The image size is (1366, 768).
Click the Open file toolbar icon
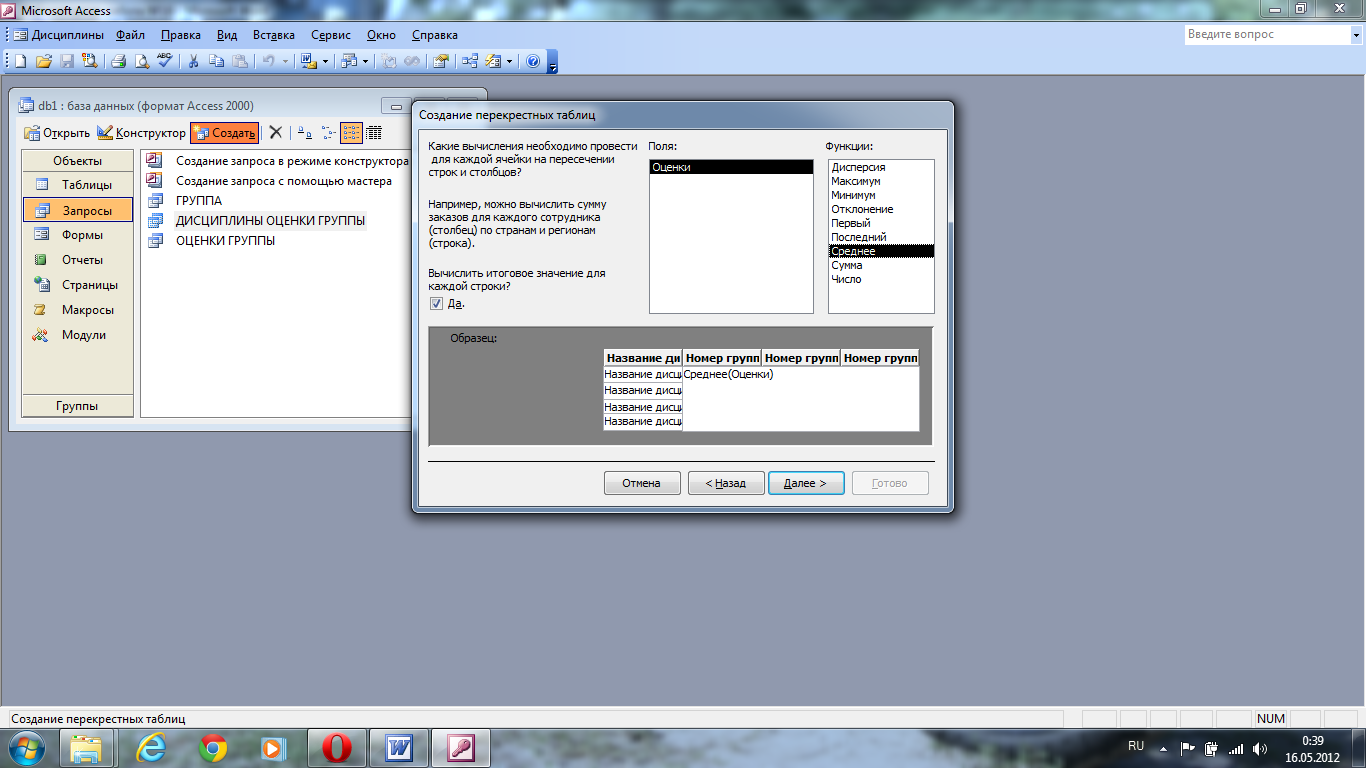point(44,61)
